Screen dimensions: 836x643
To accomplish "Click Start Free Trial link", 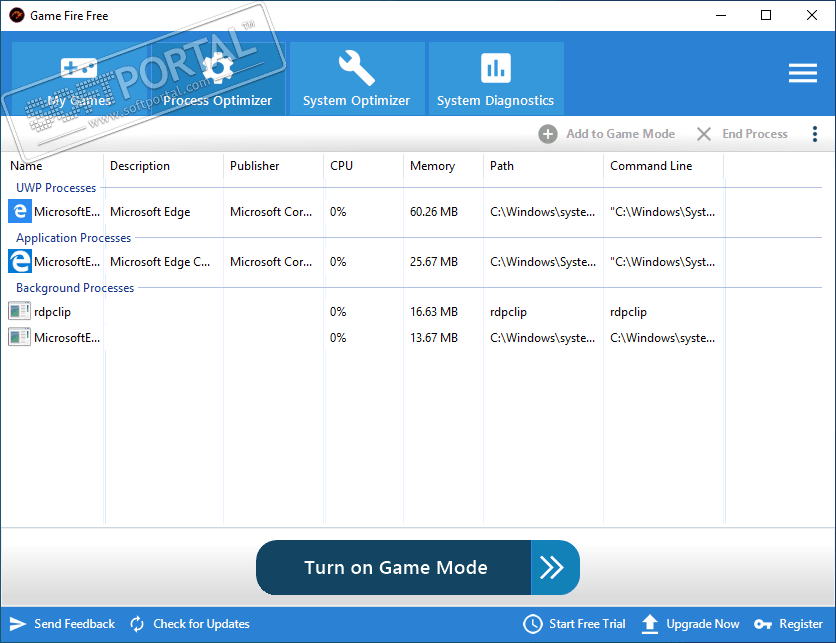I will tap(587, 624).
